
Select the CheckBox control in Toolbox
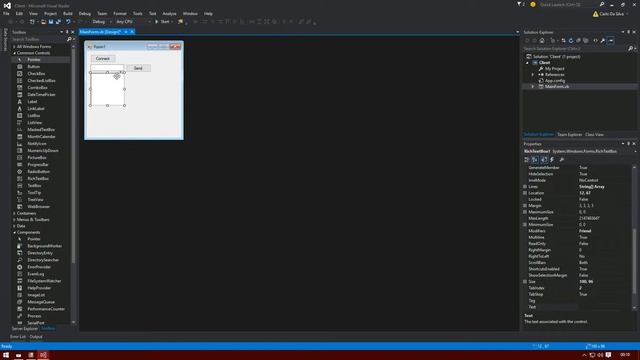point(36,73)
